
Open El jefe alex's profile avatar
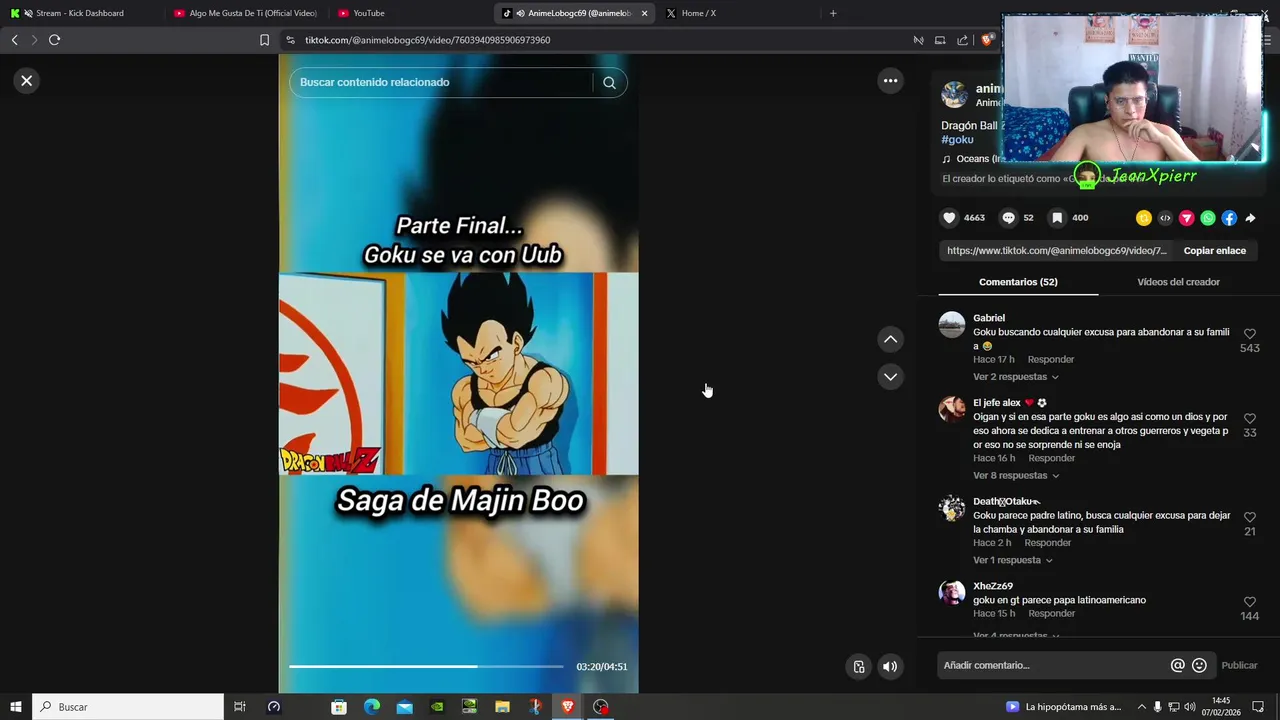tap(952, 409)
